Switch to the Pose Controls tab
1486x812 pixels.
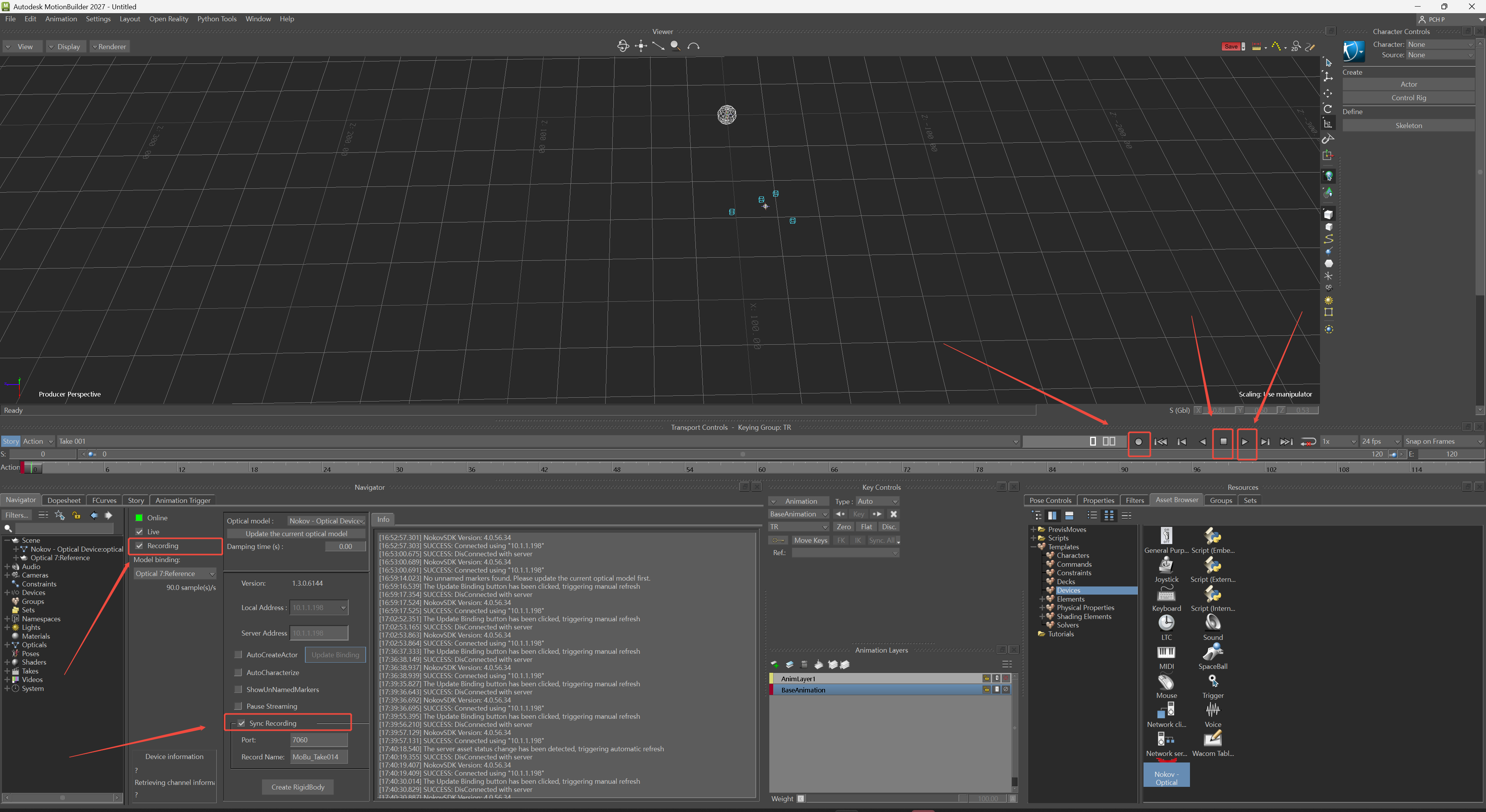click(x=1050, y=501)
